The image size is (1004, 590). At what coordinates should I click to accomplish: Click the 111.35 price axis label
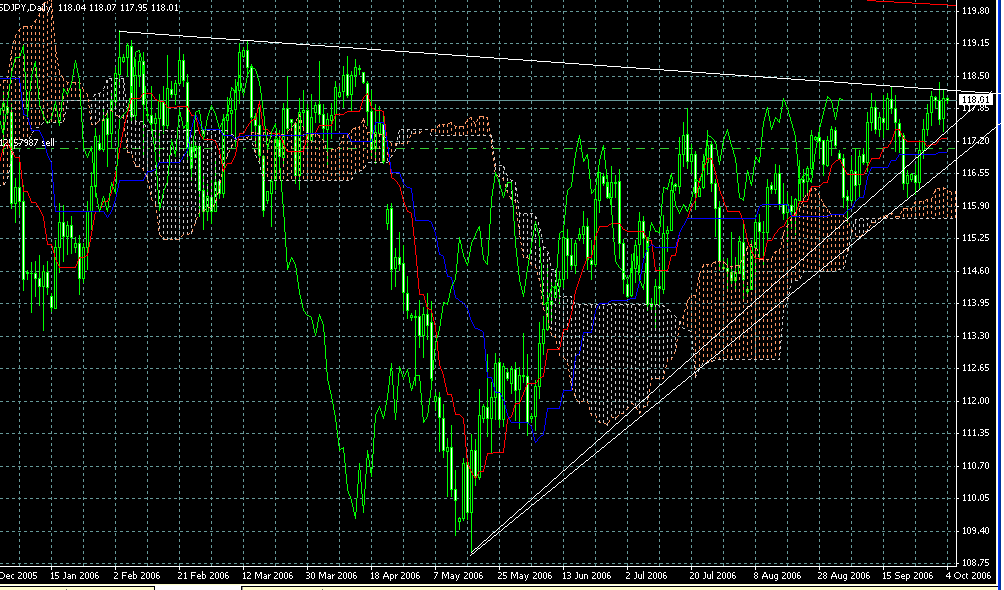[x=976, y=433]
